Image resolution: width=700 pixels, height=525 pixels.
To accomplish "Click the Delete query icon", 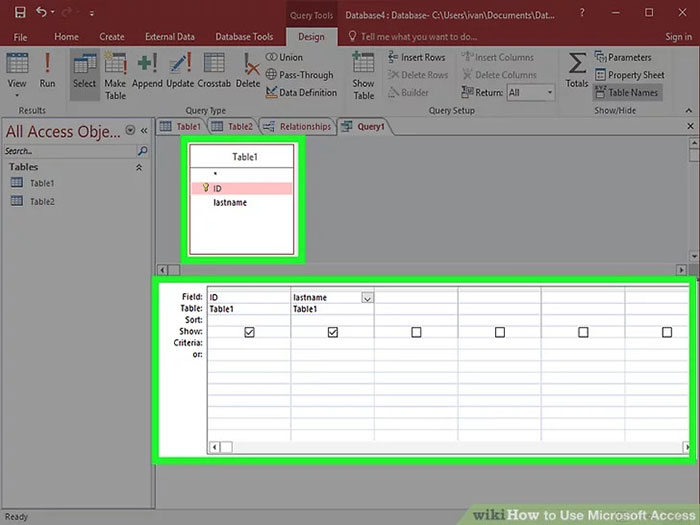I will pos(249,70).
